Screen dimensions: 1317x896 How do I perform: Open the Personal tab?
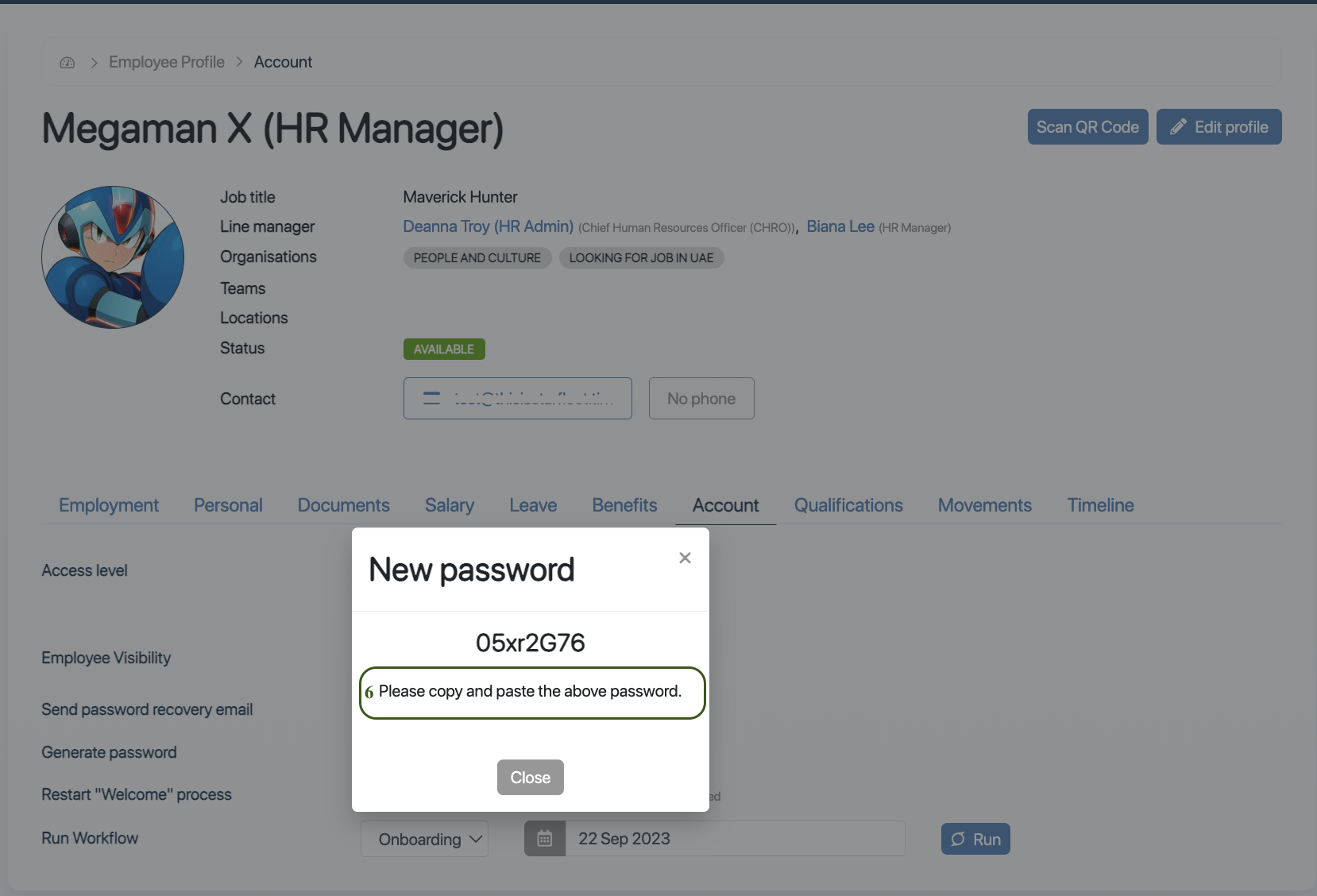[x=228, y=505]
